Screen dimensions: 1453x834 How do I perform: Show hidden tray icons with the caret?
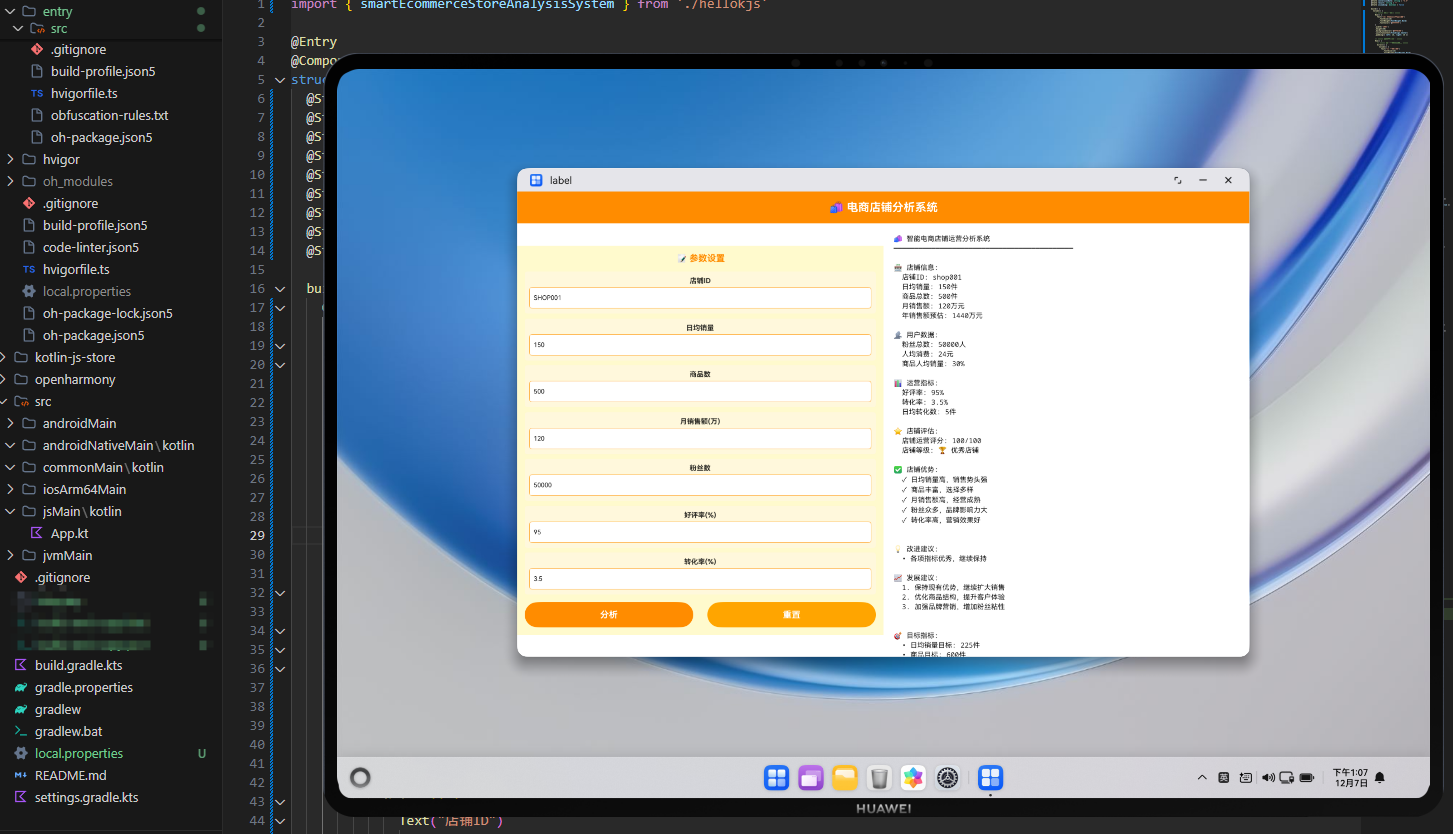pos(1202,778)
